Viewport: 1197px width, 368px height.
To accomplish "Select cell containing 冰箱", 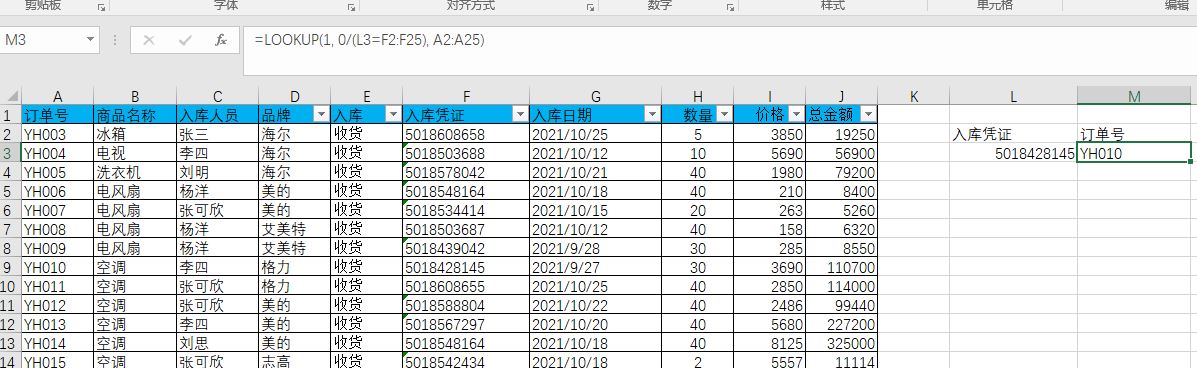I will [x=135, y=134].
